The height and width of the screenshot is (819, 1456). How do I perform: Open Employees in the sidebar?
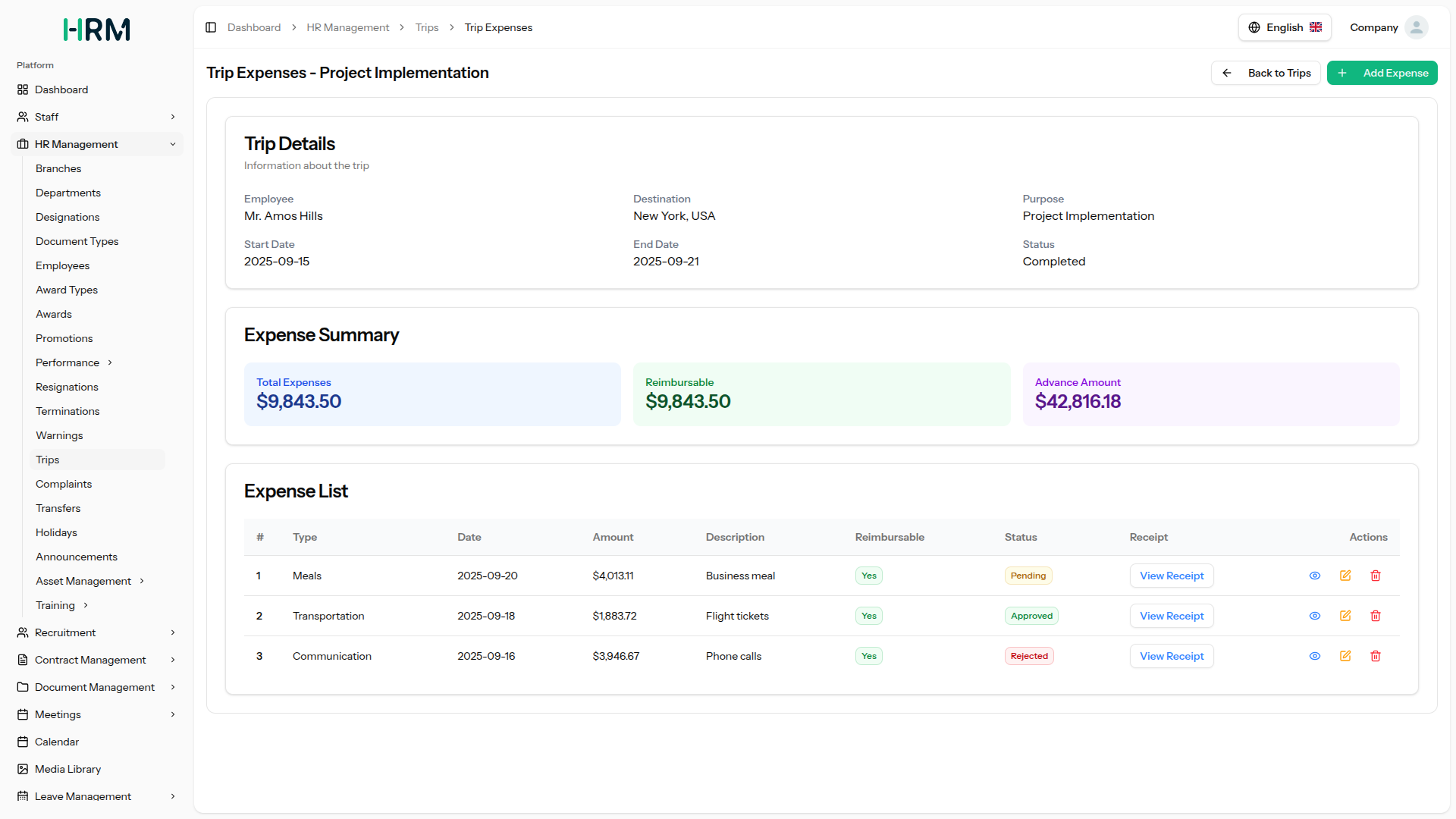pos(62,265)
